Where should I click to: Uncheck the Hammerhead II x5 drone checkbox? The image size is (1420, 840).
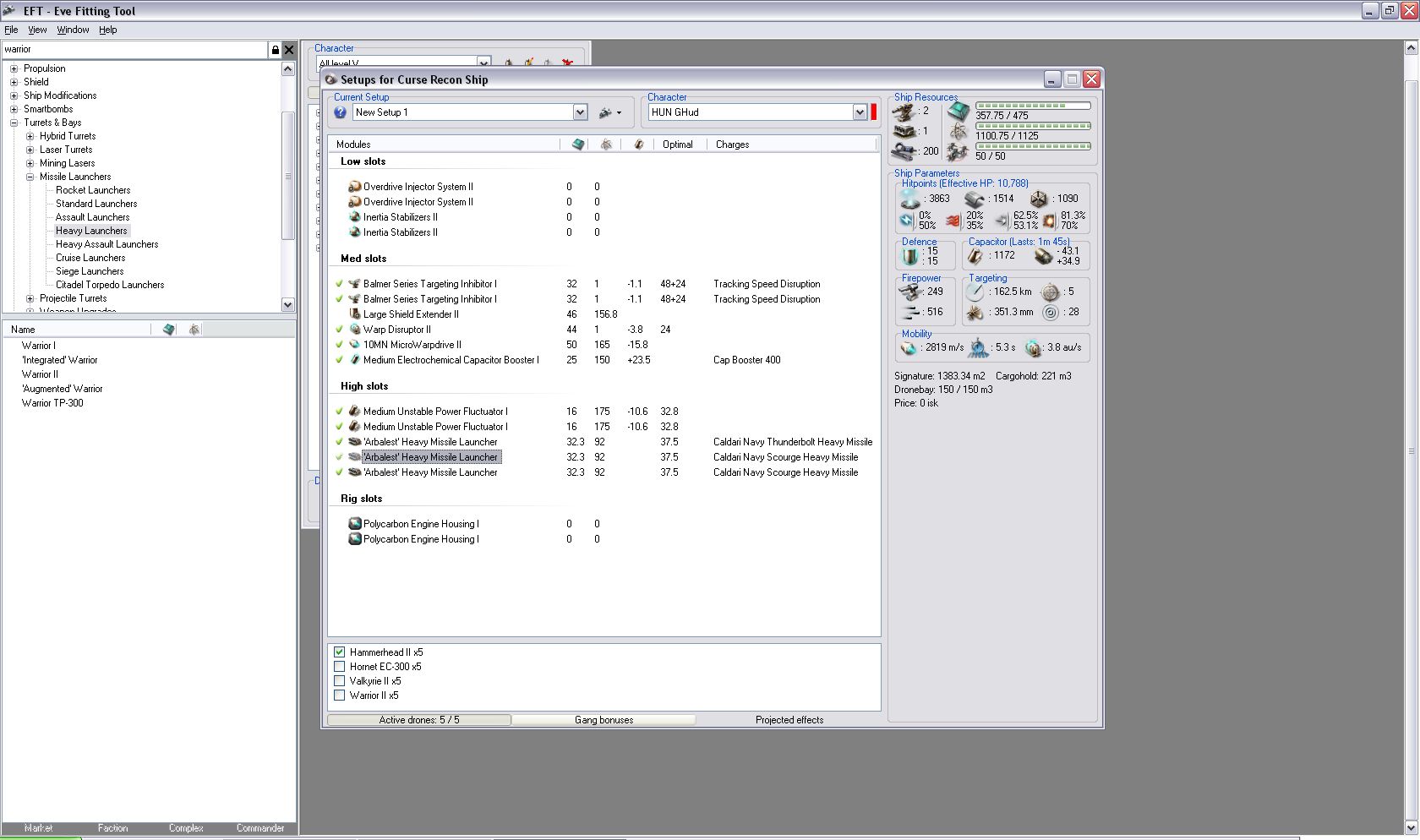click(340, 652)
